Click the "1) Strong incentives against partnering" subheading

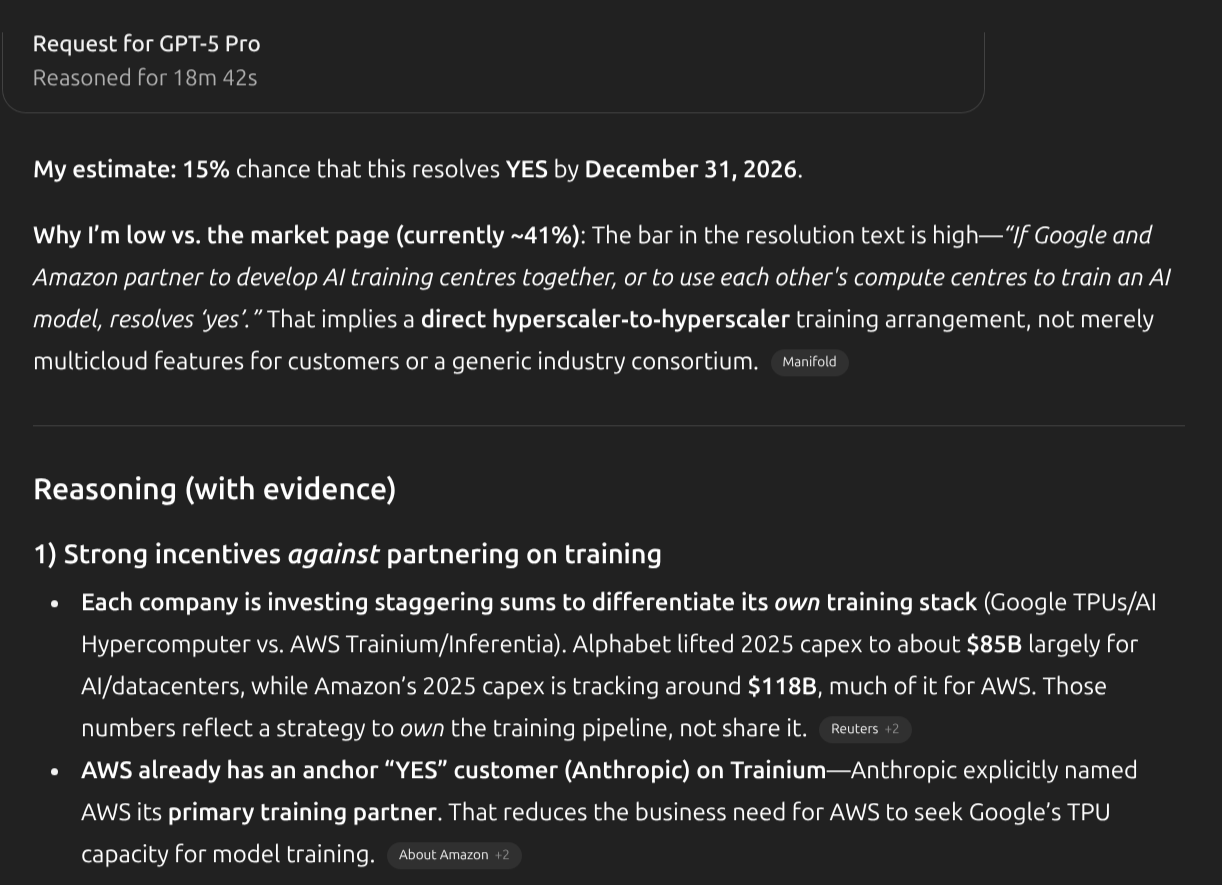(347, 554)
